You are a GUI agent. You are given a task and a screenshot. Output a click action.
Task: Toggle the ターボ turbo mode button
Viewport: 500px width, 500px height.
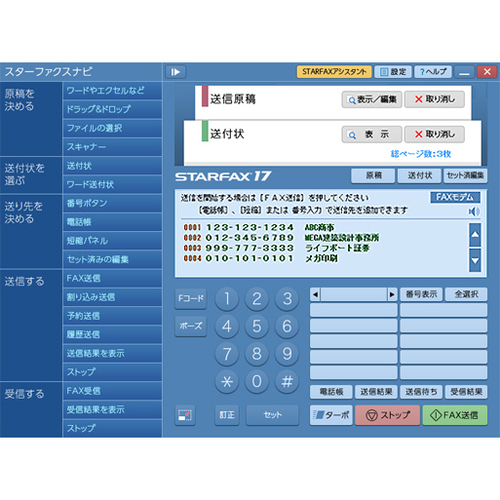coord(331,415)
